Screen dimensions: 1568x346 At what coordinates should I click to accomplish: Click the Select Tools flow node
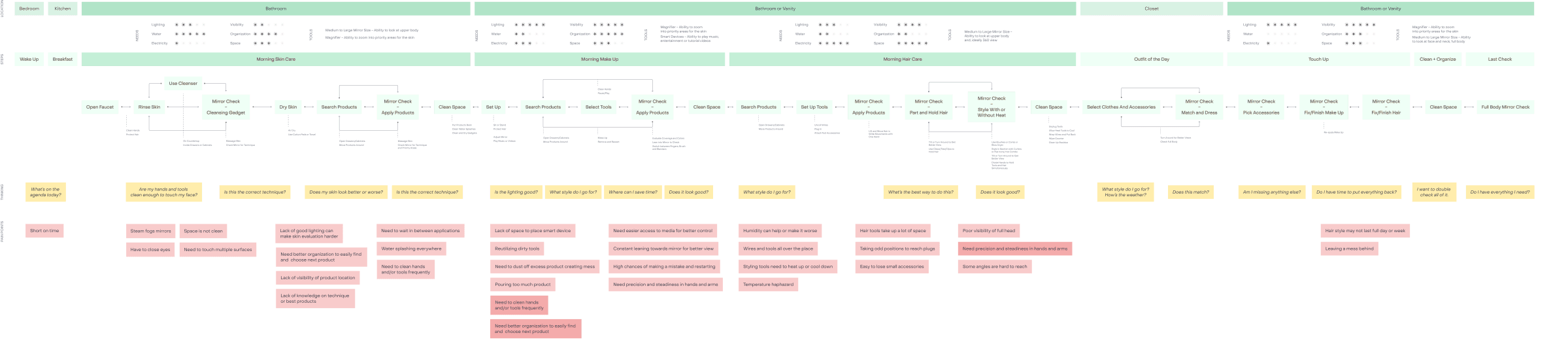click(x=599, y=107)
